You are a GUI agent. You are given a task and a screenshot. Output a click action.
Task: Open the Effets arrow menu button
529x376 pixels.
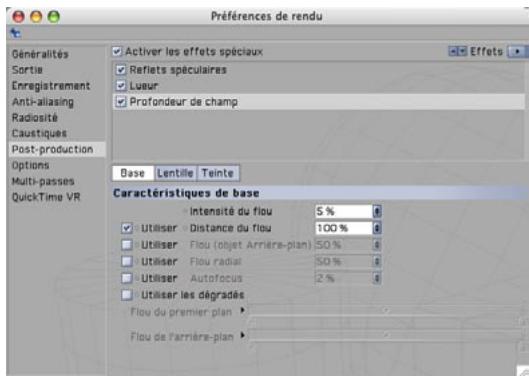[x=517, y=52]
